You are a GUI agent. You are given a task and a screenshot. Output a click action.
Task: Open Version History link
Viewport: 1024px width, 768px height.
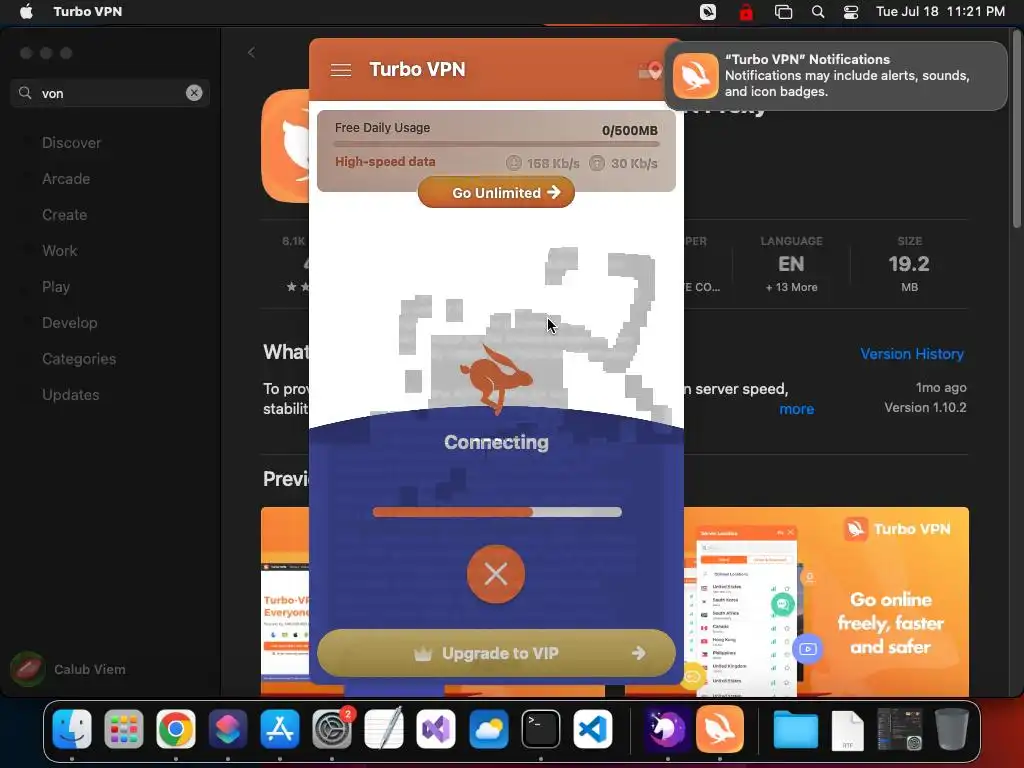point(912,353)
